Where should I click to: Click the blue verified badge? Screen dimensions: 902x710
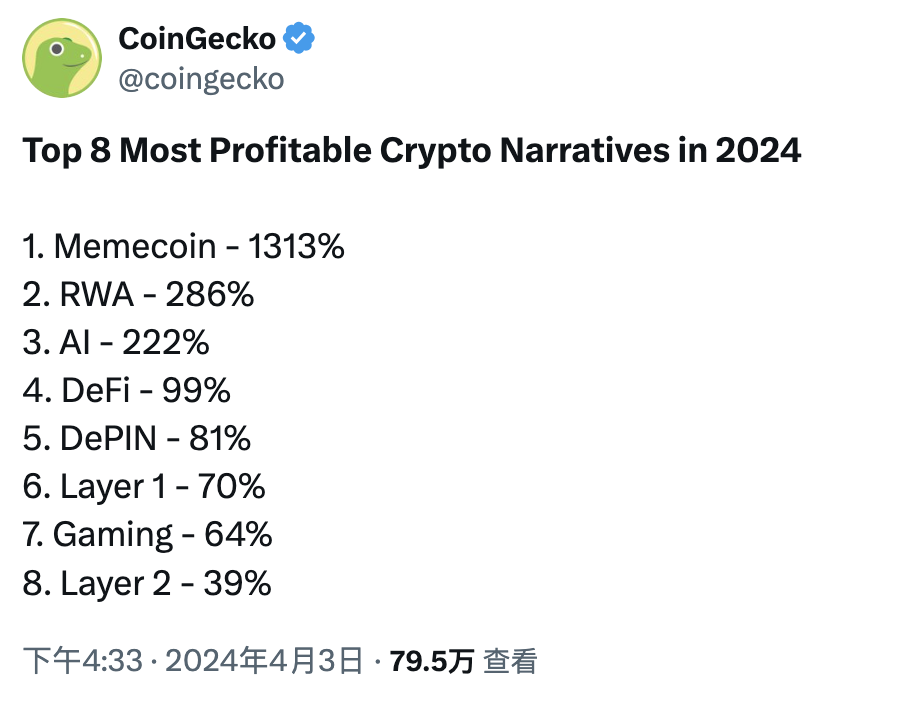click(299, 39)
